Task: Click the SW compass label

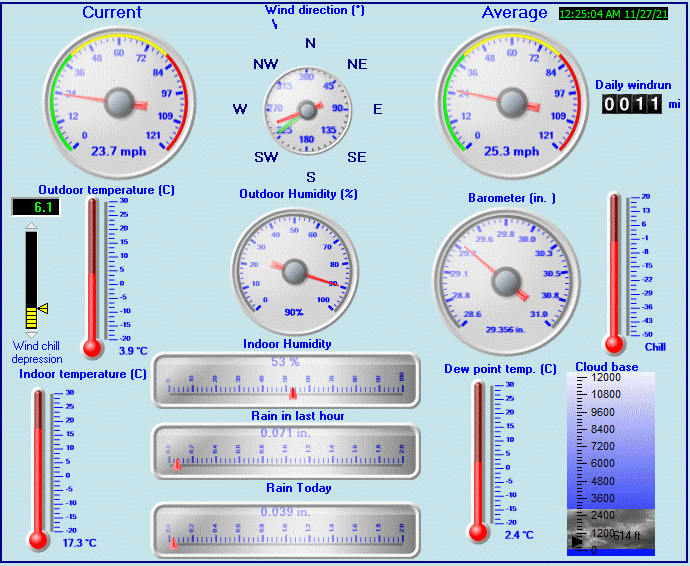Action: click(x=266, y=157)
